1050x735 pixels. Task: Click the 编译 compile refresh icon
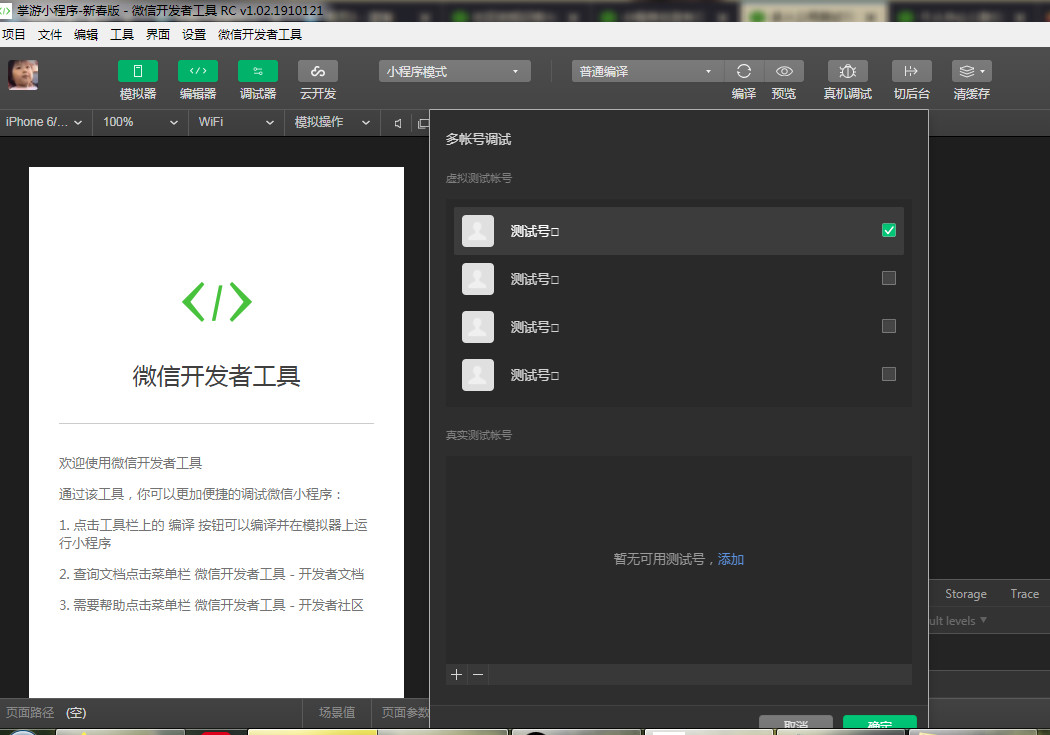point(744,71)
